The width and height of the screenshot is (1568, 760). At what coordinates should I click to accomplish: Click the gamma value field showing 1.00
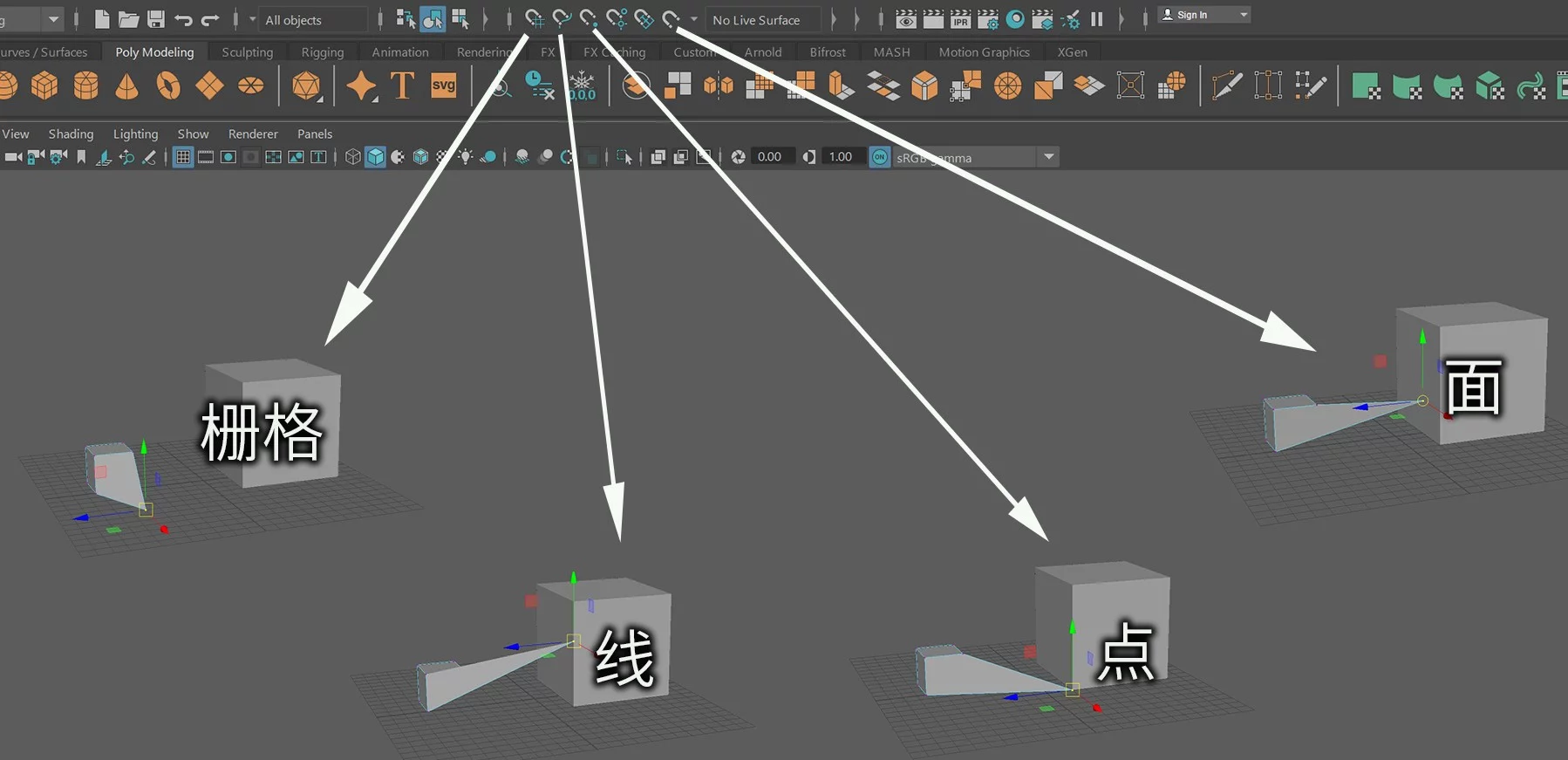[x=841, y=157]
